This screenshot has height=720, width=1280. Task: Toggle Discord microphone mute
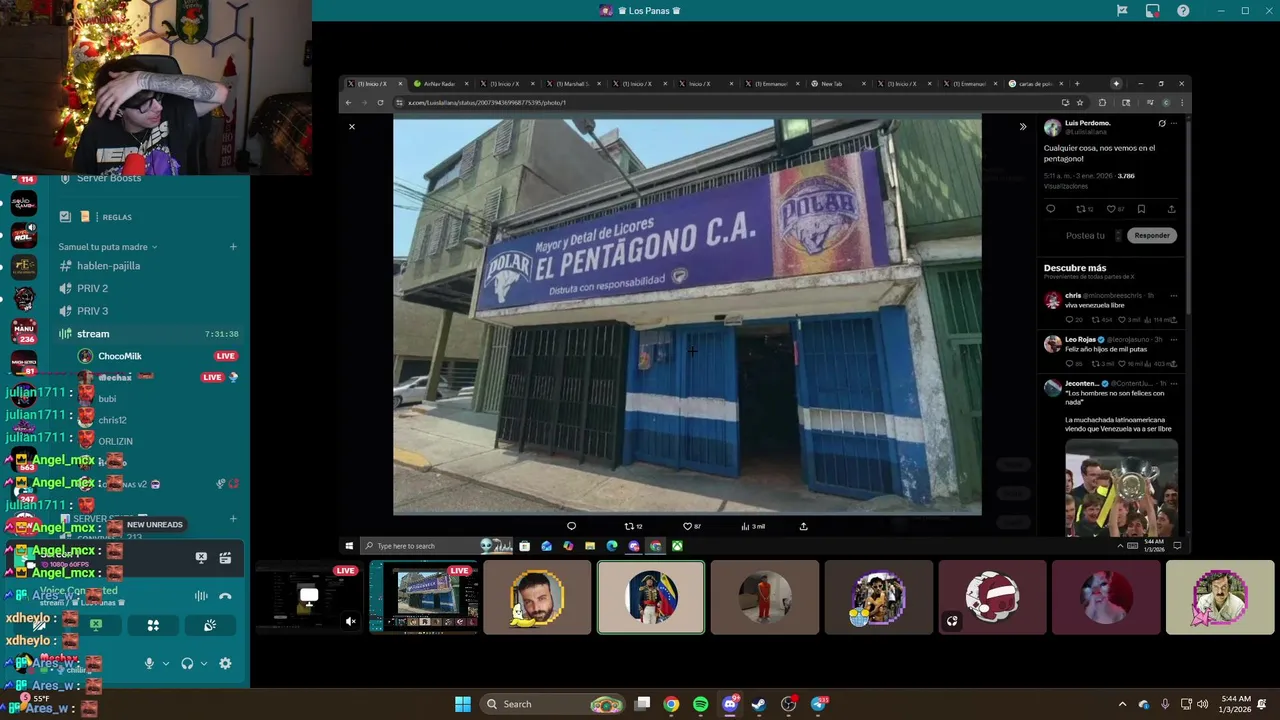point(149,663)
